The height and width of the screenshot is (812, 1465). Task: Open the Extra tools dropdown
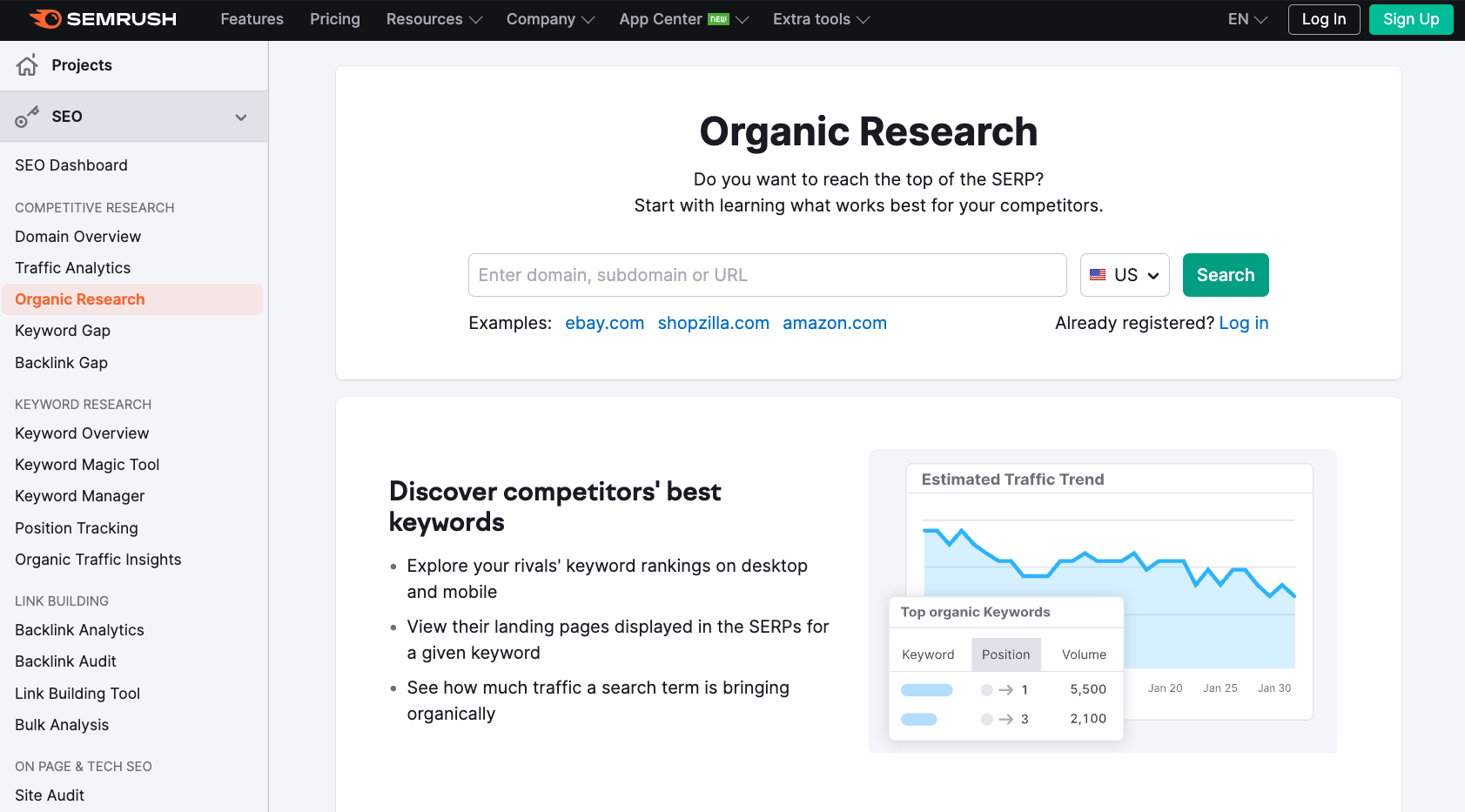[819, 19]
